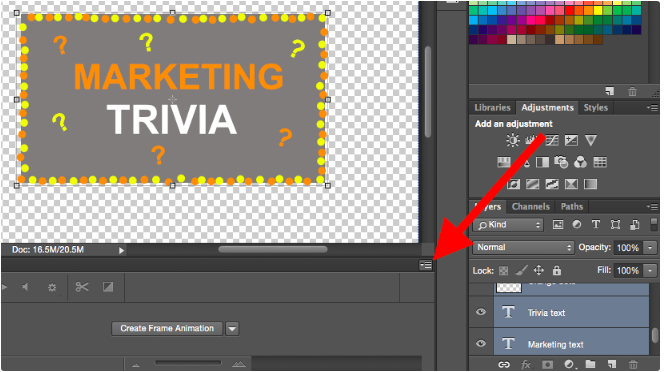
Task: Select the Vibrance adjustment triangle icon
Action: (590, 140)
